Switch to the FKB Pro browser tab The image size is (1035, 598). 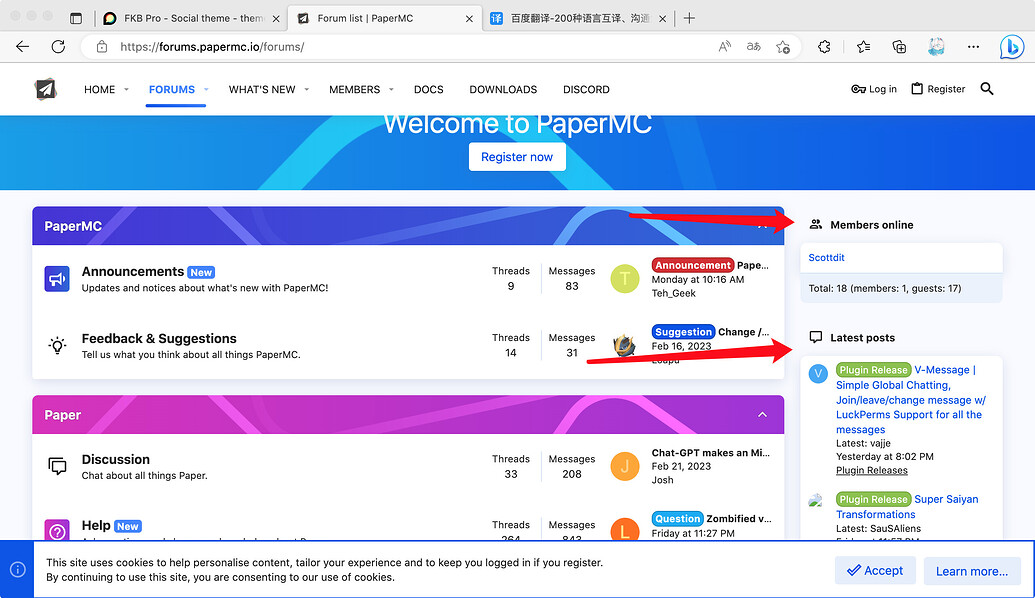(185, 18)
